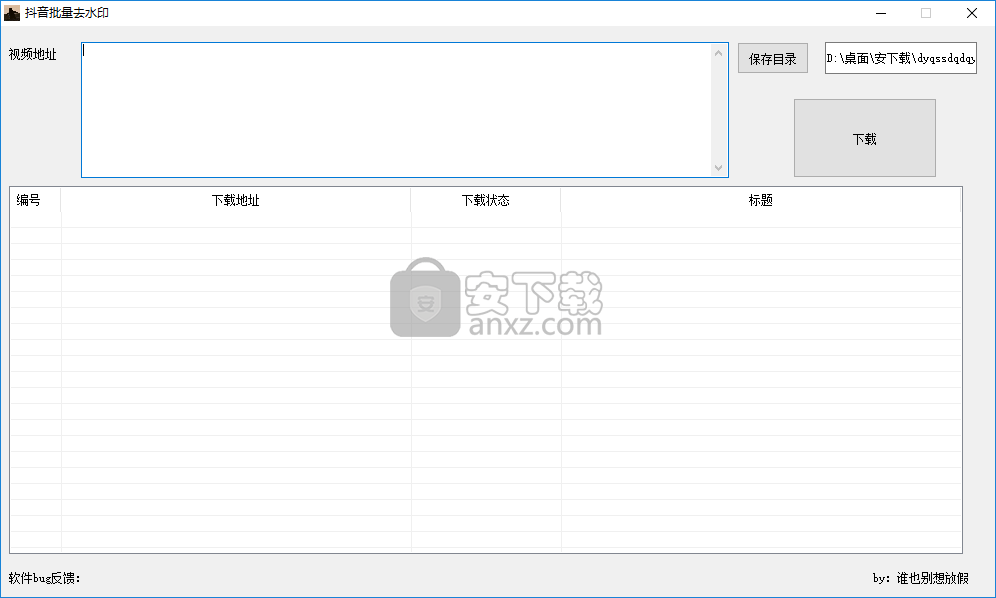Click the 抖音批量去水印 window title text
This screenshot has height=598, width=996.
[x=67, y=13]
